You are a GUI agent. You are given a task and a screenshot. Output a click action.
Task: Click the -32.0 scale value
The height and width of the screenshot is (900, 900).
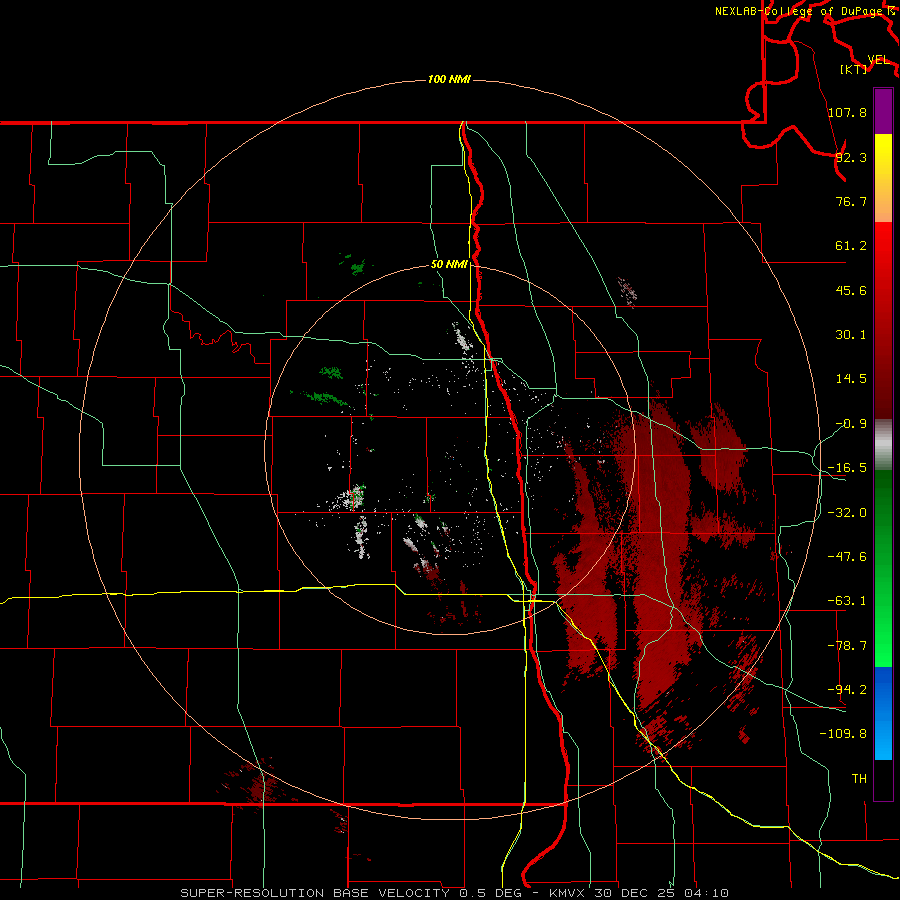point(847,513)
